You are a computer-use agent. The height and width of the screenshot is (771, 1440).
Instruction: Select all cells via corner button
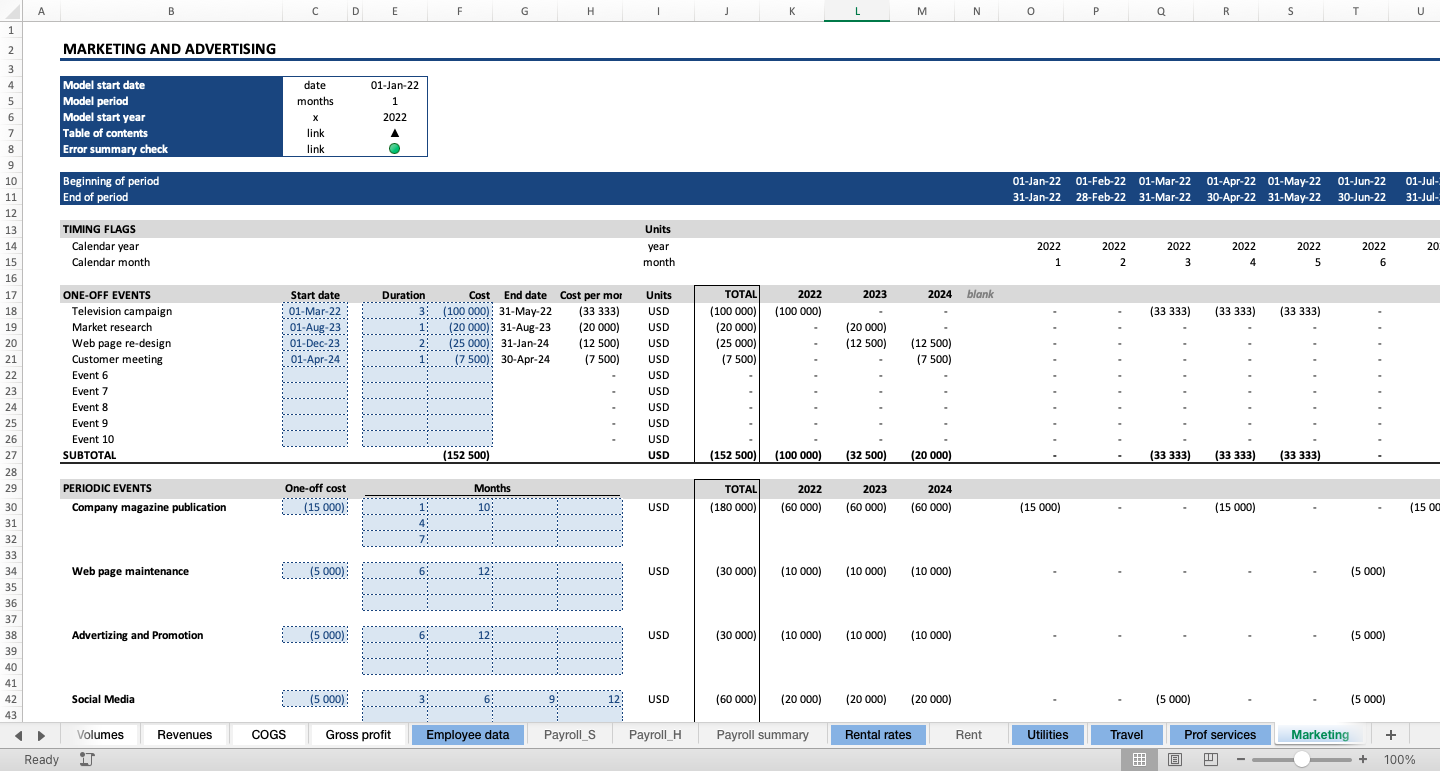click(x=10, y=11)
